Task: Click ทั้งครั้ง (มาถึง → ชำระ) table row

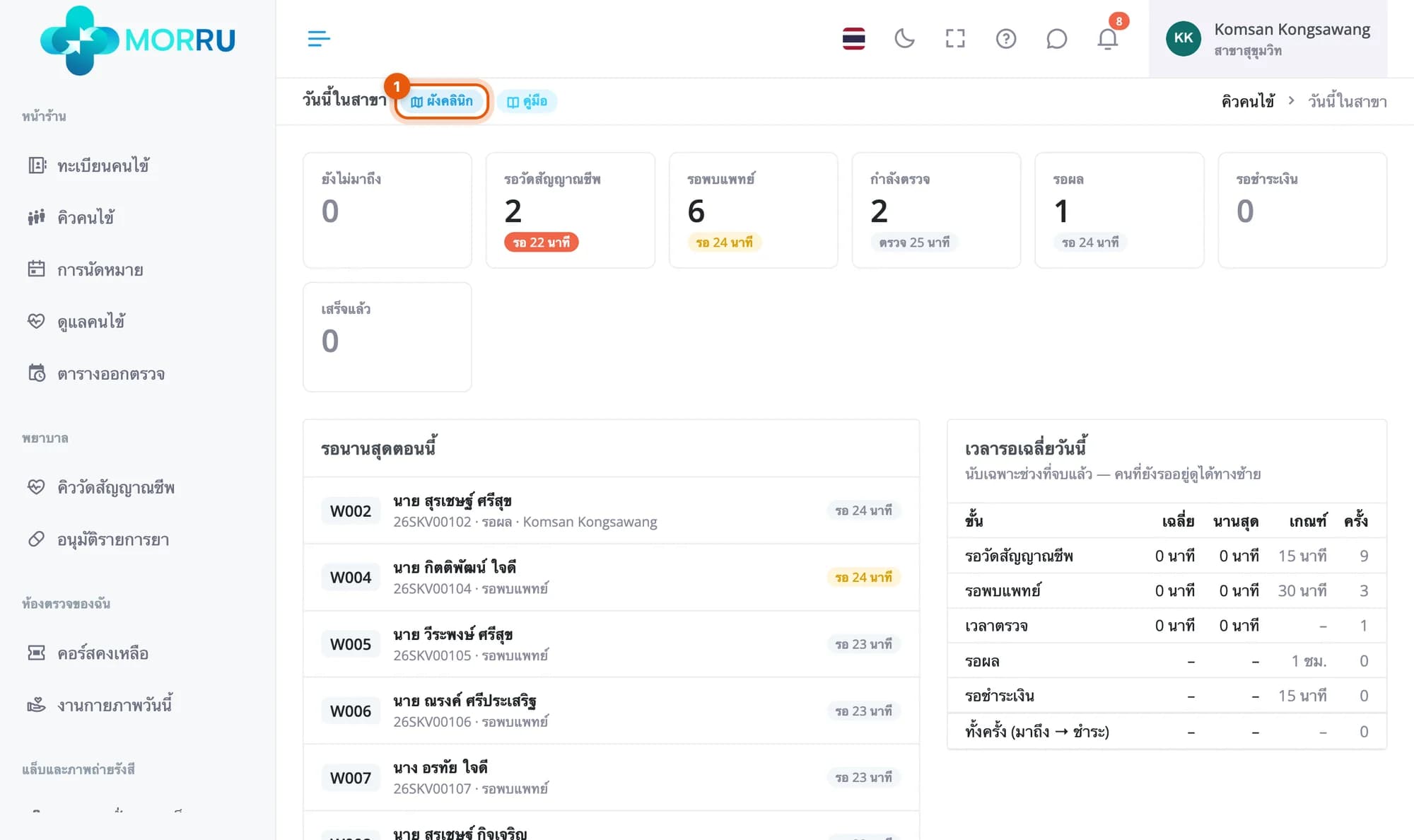Action: point(1167,731)
